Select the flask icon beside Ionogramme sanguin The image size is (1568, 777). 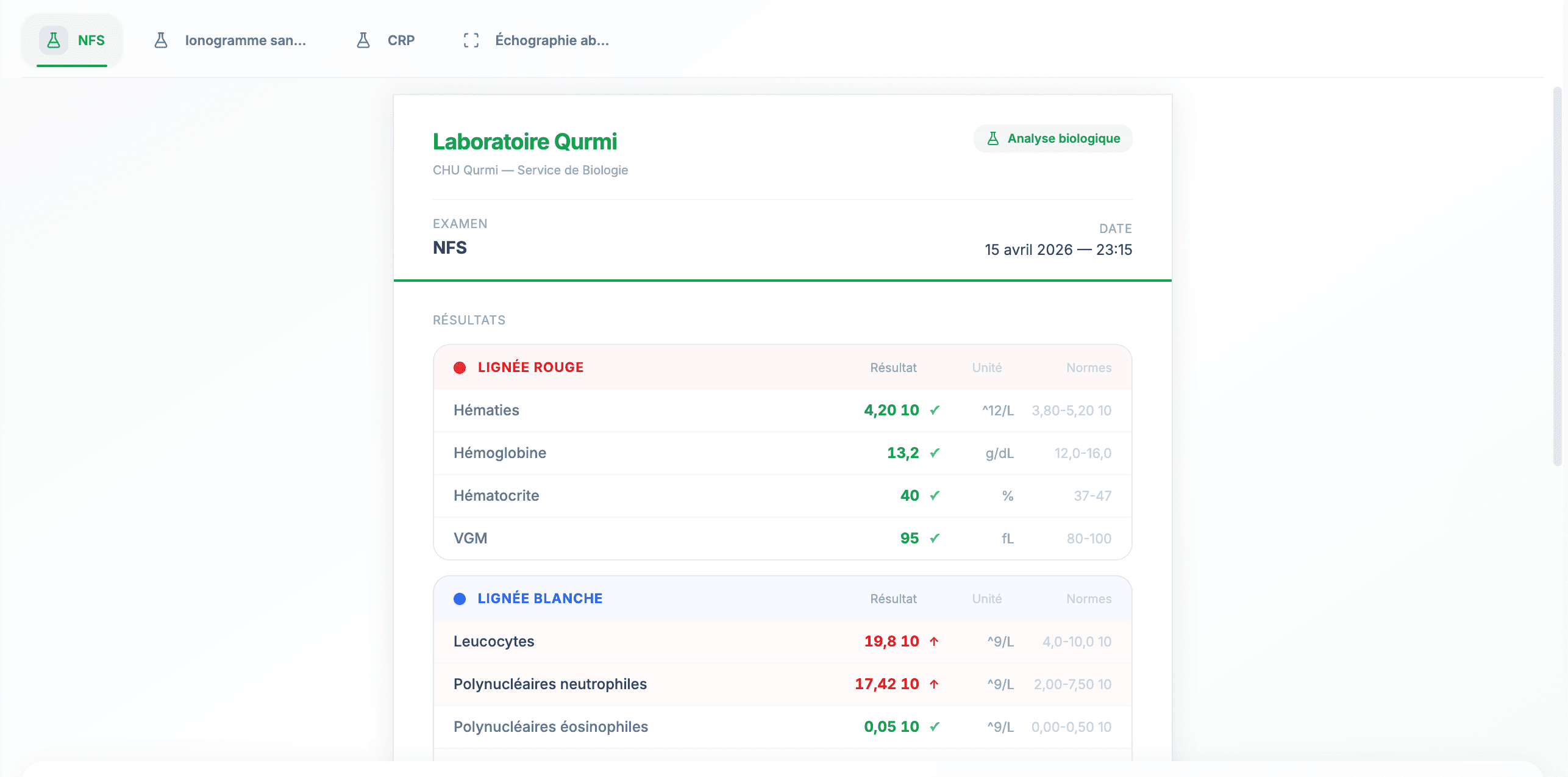point(160,40)
